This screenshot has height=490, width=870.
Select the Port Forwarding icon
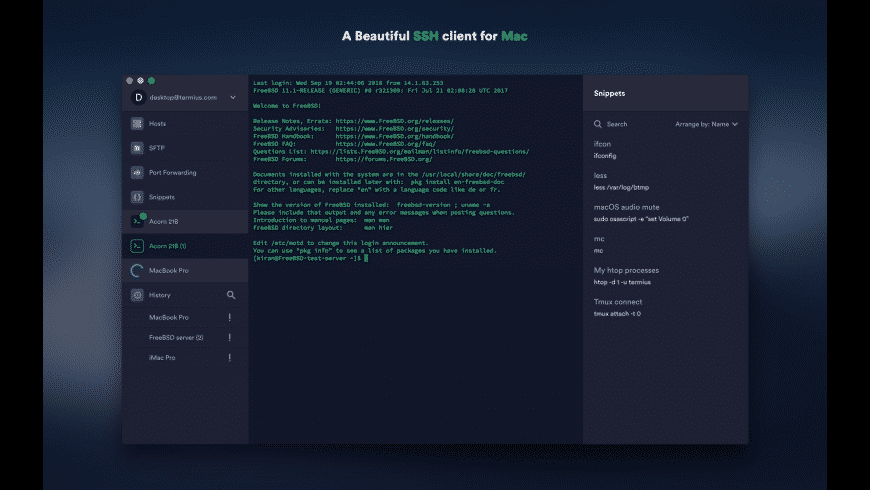pos(137,173)
